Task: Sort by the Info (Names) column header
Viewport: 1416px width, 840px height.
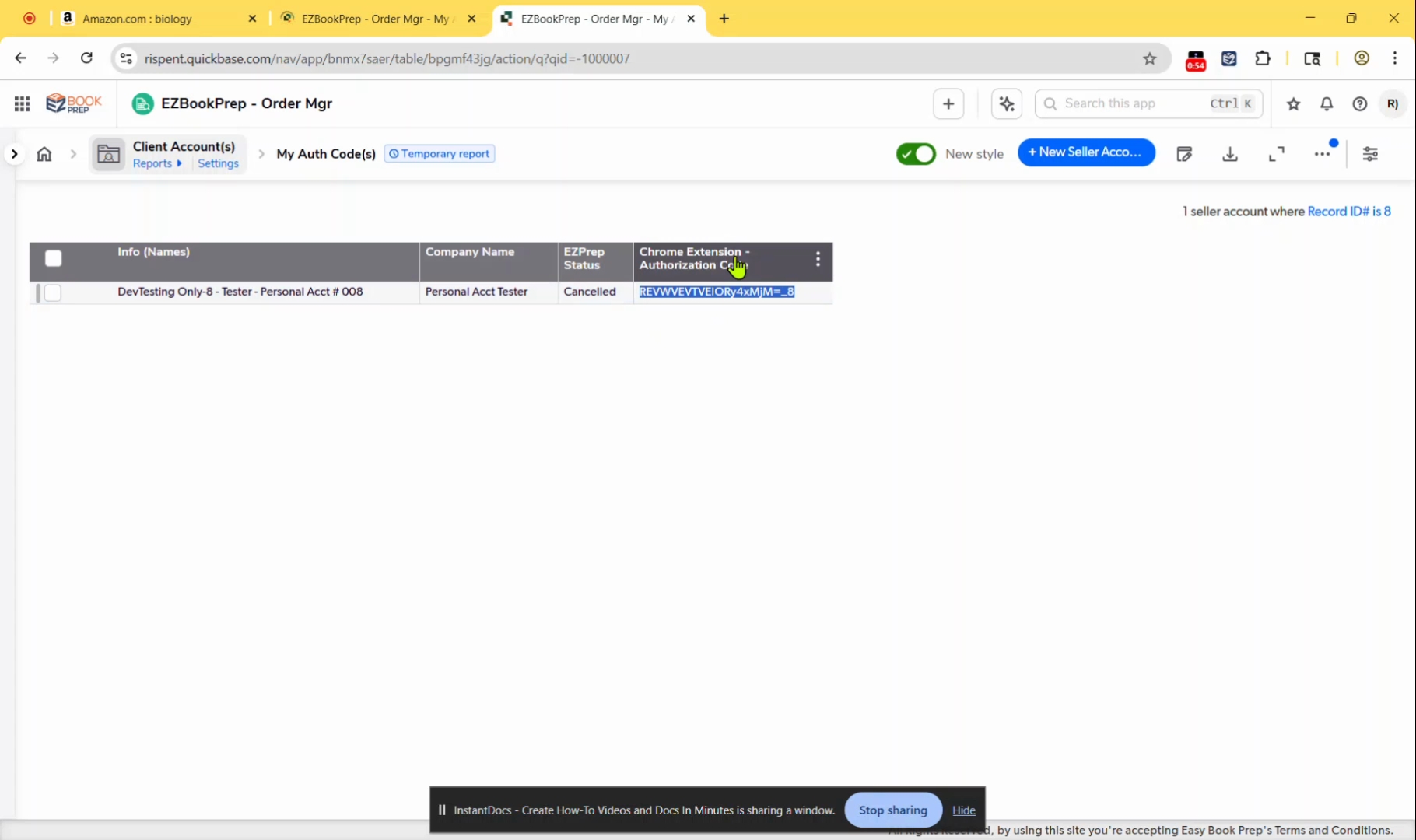Action: (153, 252)
